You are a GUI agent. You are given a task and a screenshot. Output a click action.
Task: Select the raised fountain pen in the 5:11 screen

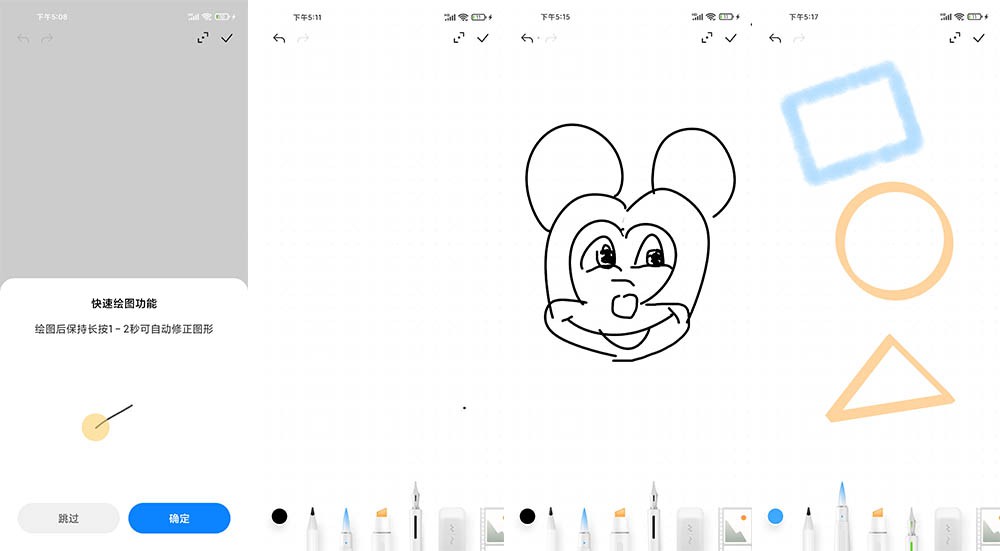coord(416,516)
